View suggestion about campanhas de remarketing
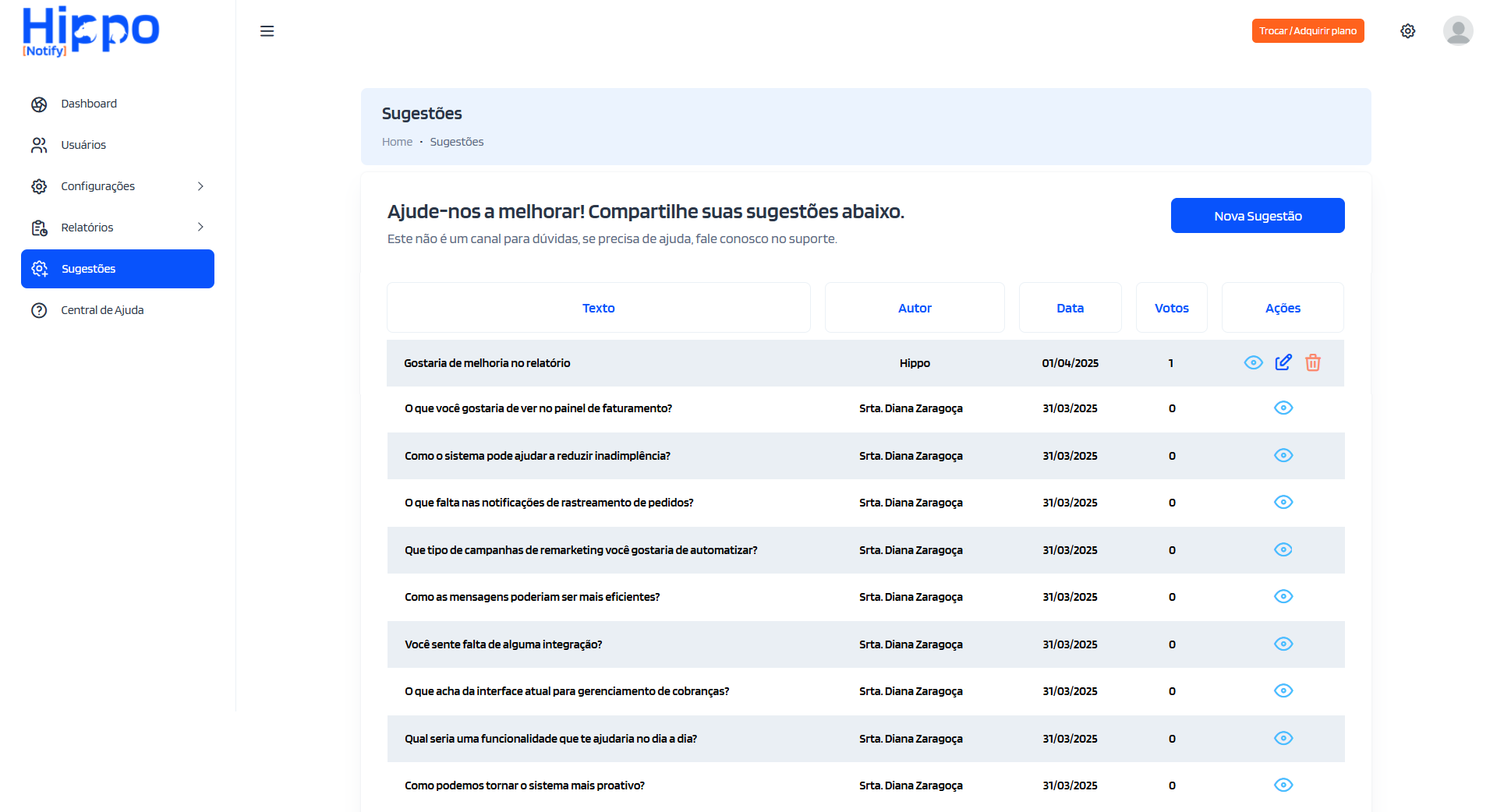 click(x=1283, y=550)
